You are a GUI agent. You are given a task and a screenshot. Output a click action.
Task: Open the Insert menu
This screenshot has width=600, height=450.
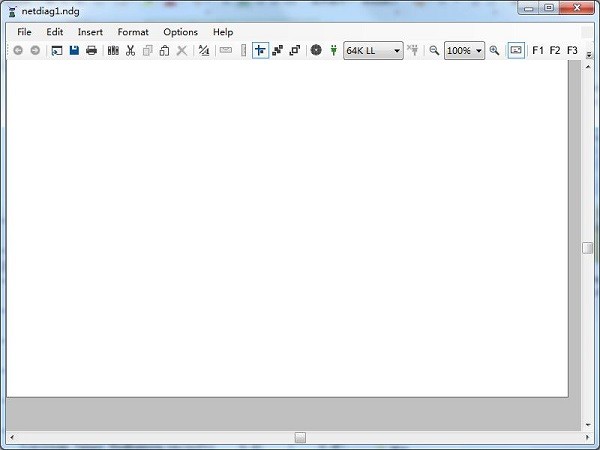pyautogui.click(x=90, y=32)
